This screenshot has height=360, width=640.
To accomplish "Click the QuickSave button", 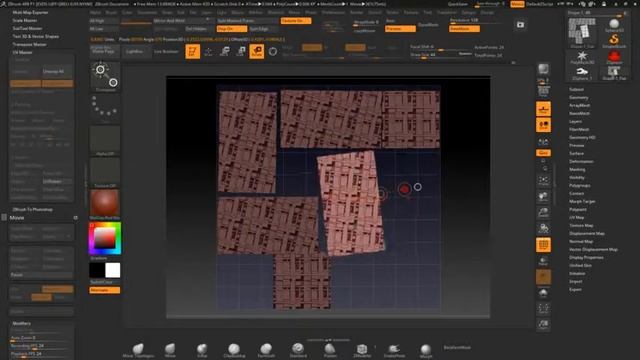I will point(458,4).
